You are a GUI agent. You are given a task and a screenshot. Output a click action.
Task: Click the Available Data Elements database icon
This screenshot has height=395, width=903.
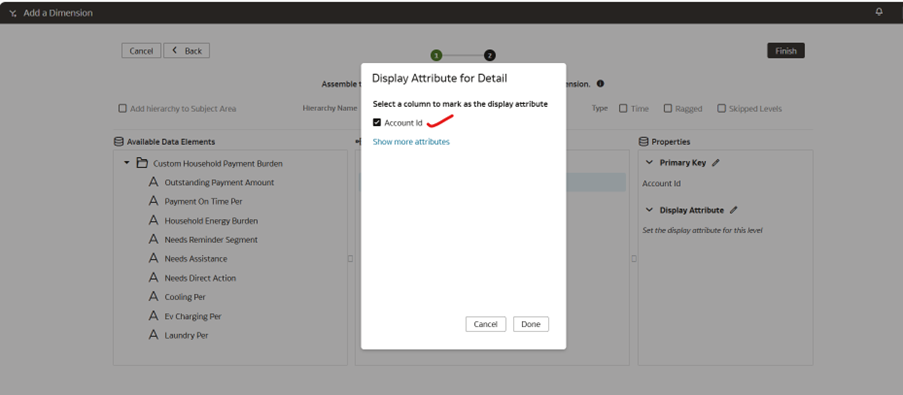(x=119, y=142)
